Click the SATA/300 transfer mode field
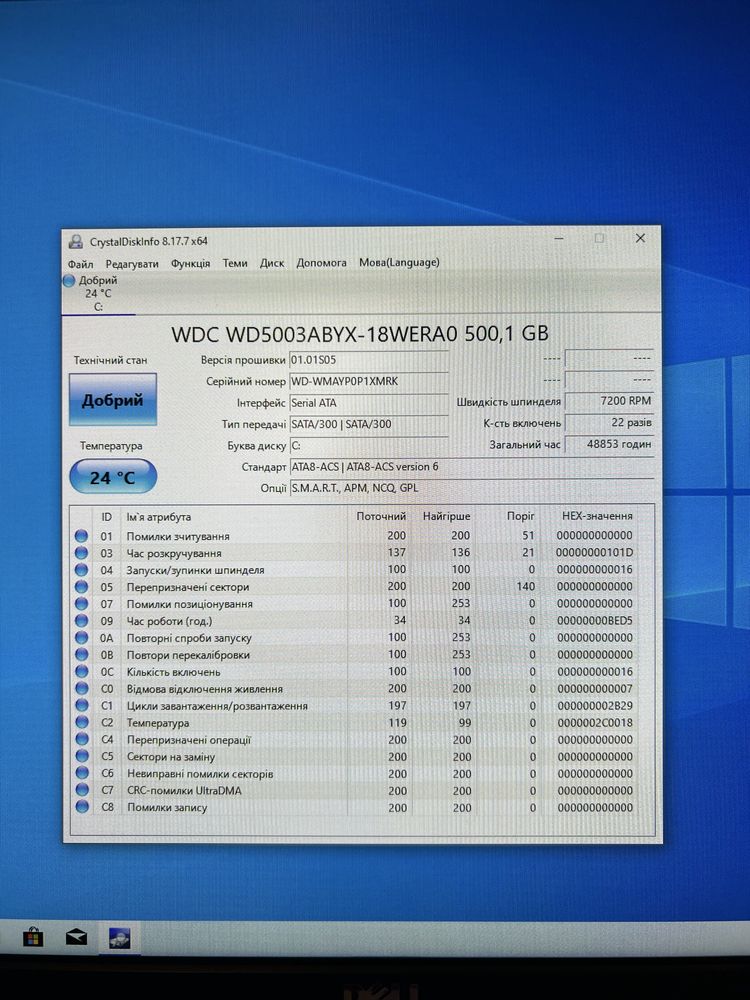Image resolution: width=750 pixels, height=1000 pixels. 369,424
